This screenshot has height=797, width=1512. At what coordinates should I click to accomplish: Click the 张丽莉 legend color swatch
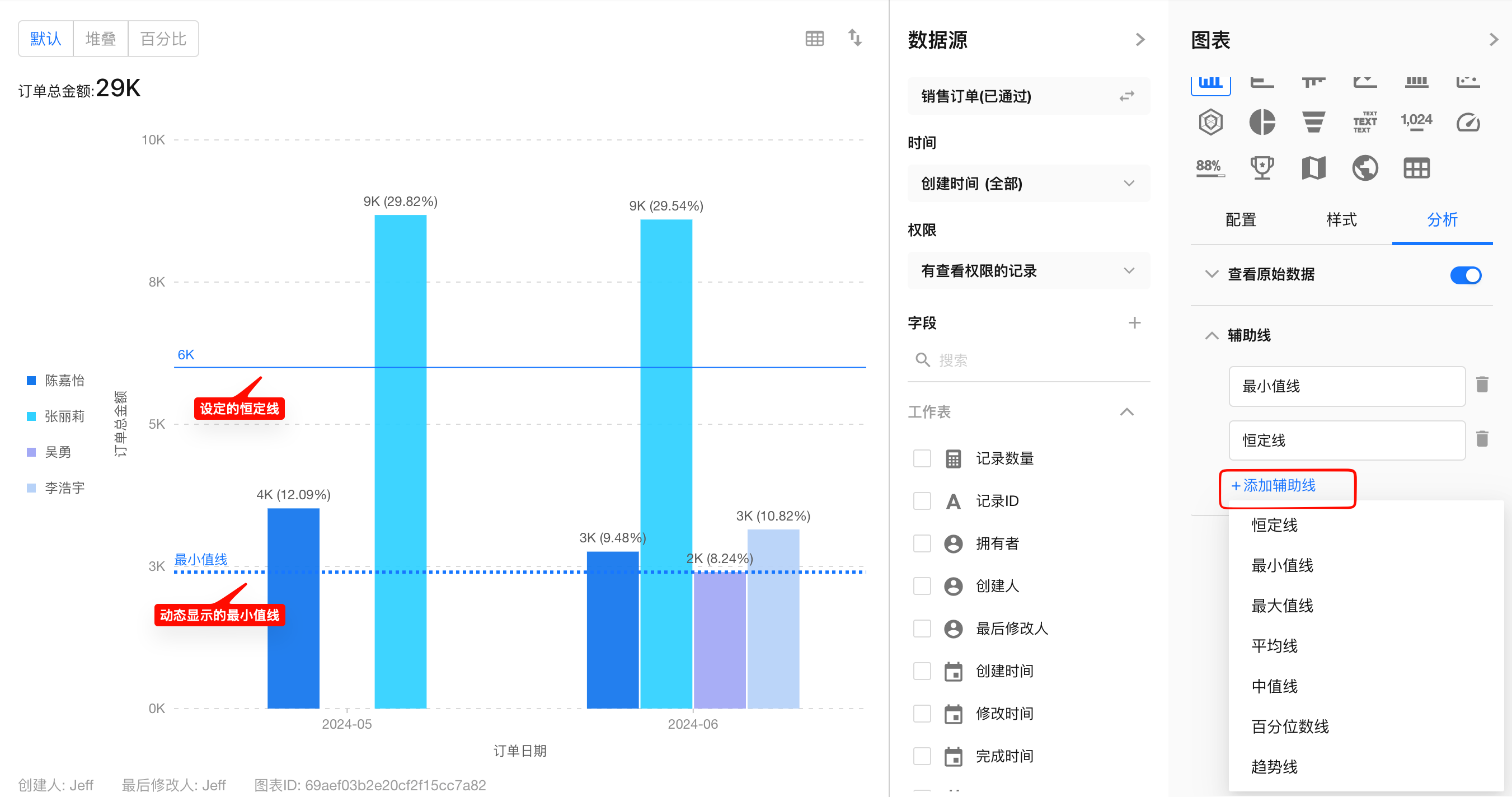[x=32, y=416]
